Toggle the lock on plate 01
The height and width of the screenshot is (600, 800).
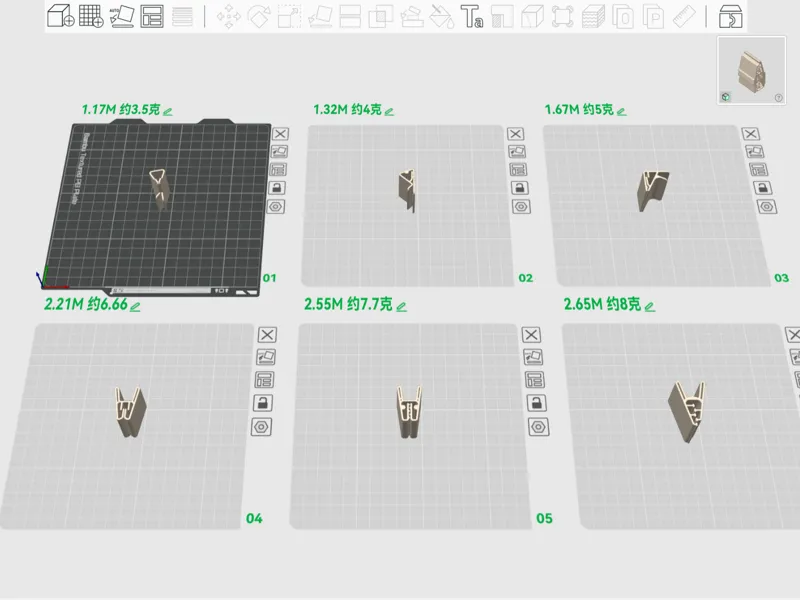(x=277, y=188)
